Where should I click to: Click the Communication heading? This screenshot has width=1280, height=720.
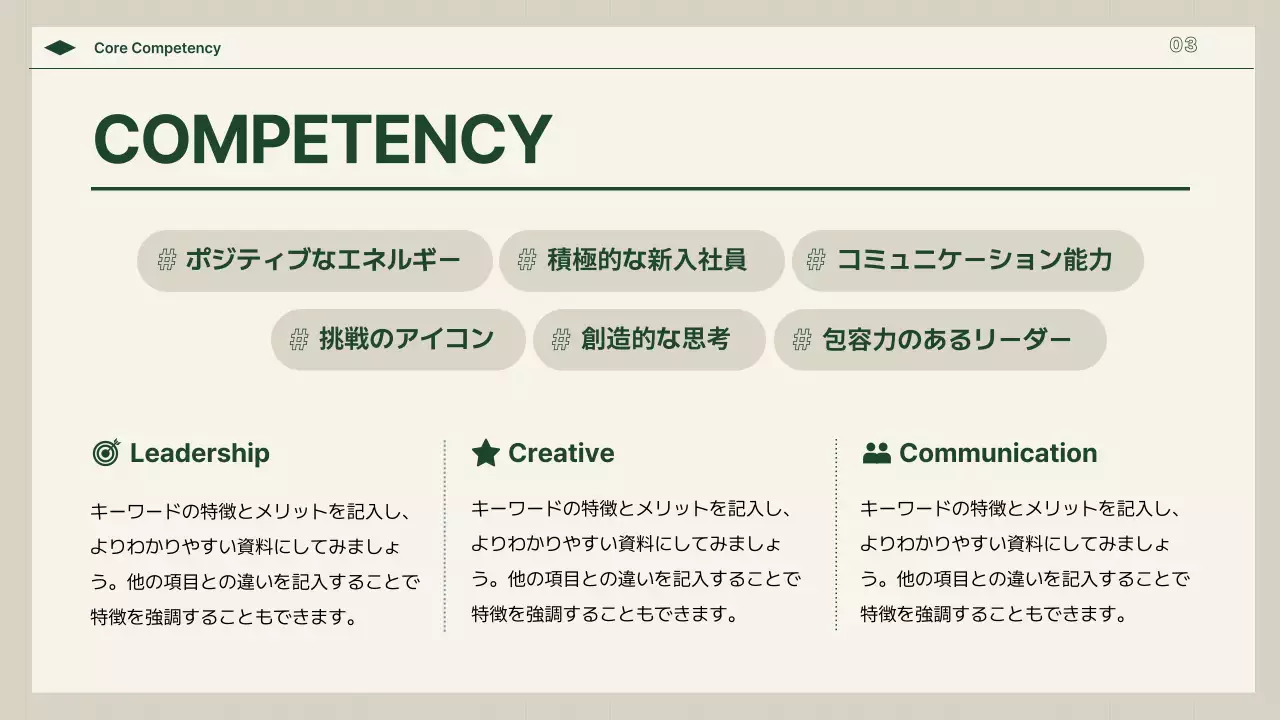(x=997, y=453)
